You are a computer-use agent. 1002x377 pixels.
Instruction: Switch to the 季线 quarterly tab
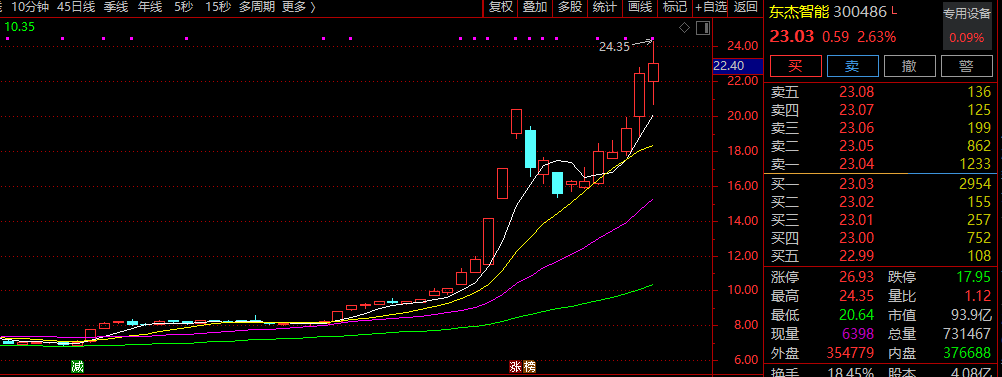coord(116,8)
